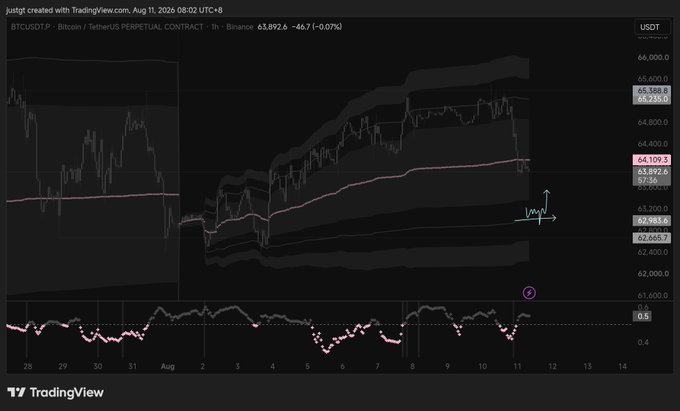This screenshot has height=411, width=680.
Task: Click the 63,200.0 price axis label
Action: [x=653, y=209]
